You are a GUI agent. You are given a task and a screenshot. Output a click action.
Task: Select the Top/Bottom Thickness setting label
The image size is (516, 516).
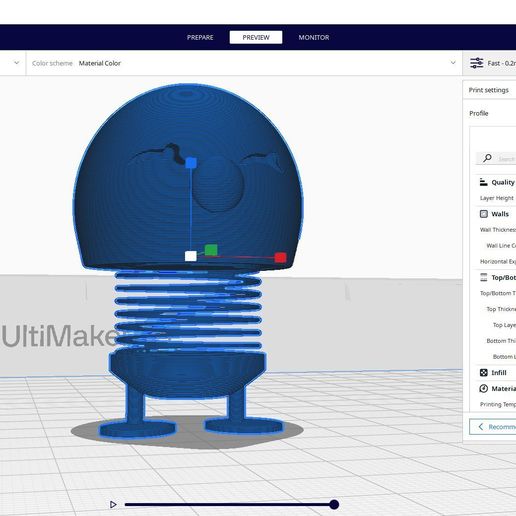pos(498,293)
